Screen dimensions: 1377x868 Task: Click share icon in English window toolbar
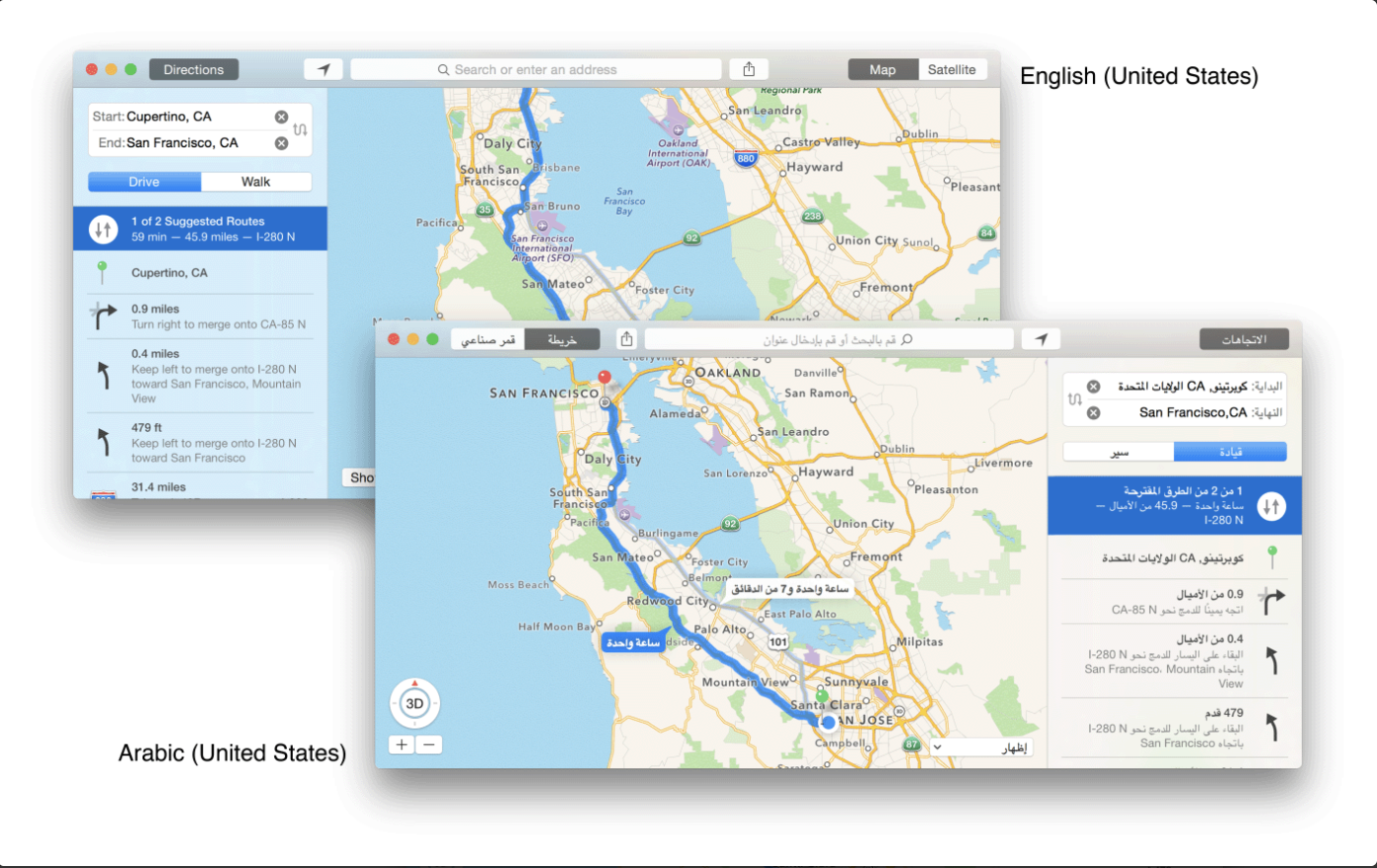[749, 69]
